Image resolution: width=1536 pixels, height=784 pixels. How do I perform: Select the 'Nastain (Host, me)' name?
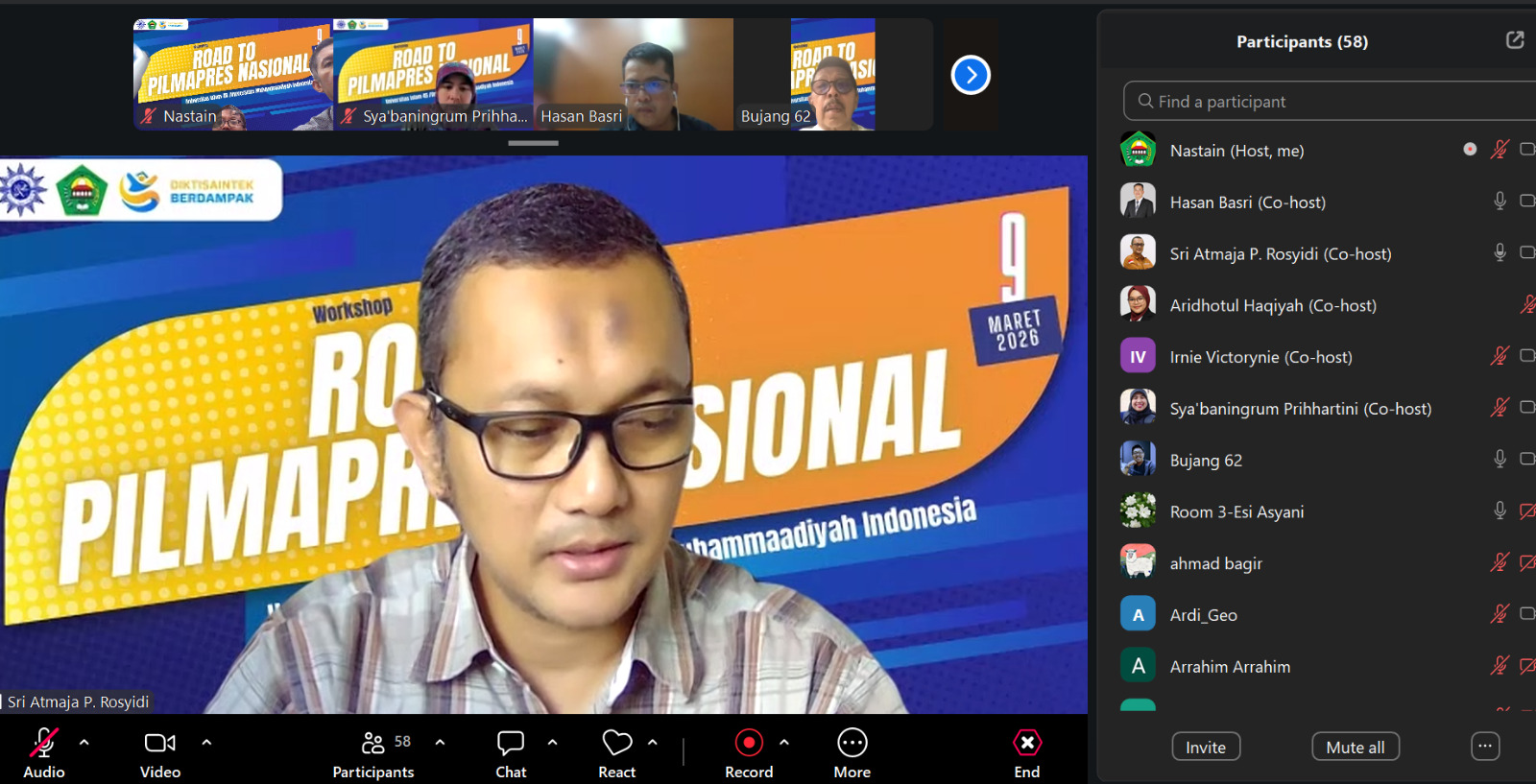(x=1236, y=151)
